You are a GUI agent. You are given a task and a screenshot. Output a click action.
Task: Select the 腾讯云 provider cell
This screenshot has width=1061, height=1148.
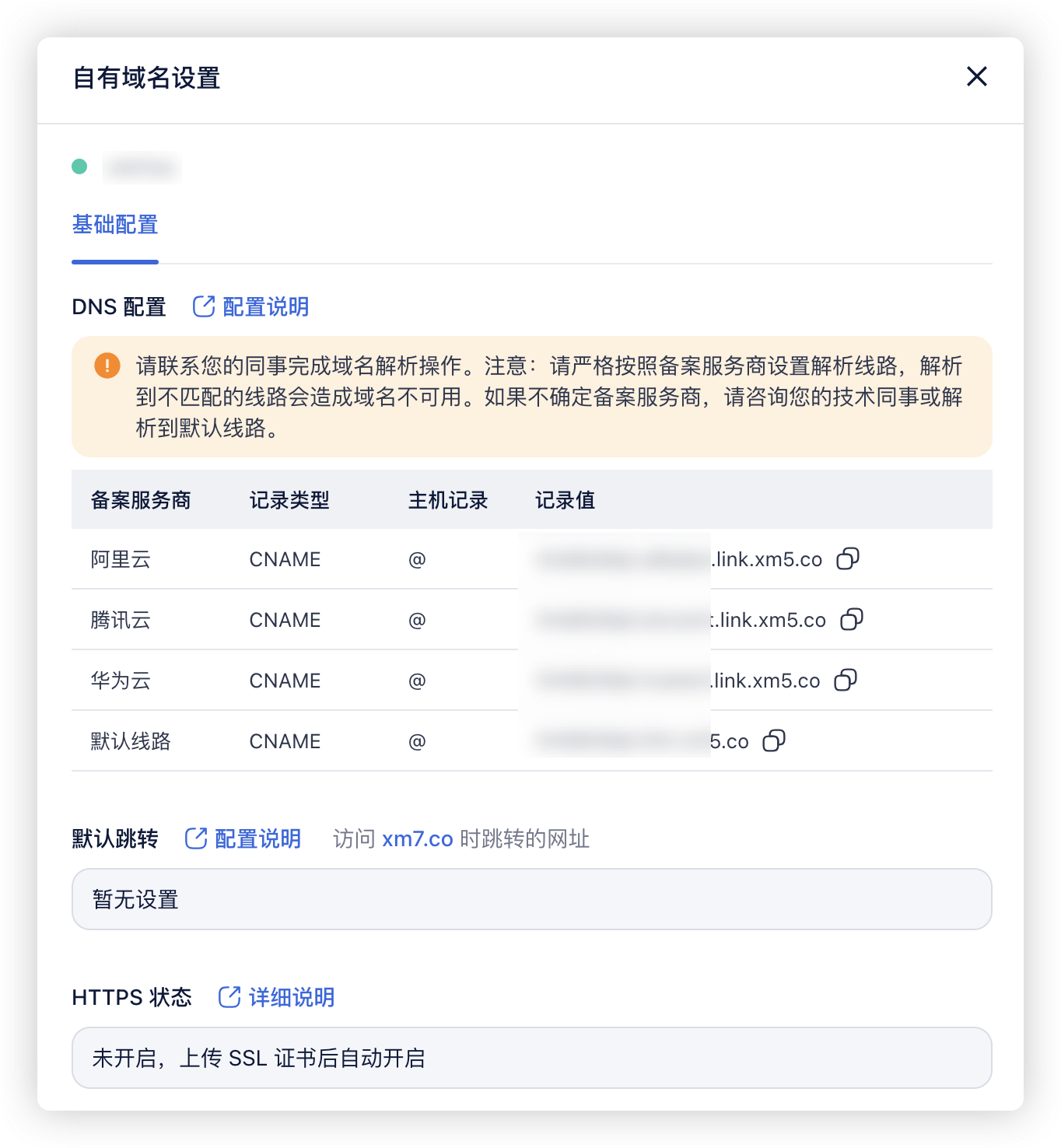(121, 620)
